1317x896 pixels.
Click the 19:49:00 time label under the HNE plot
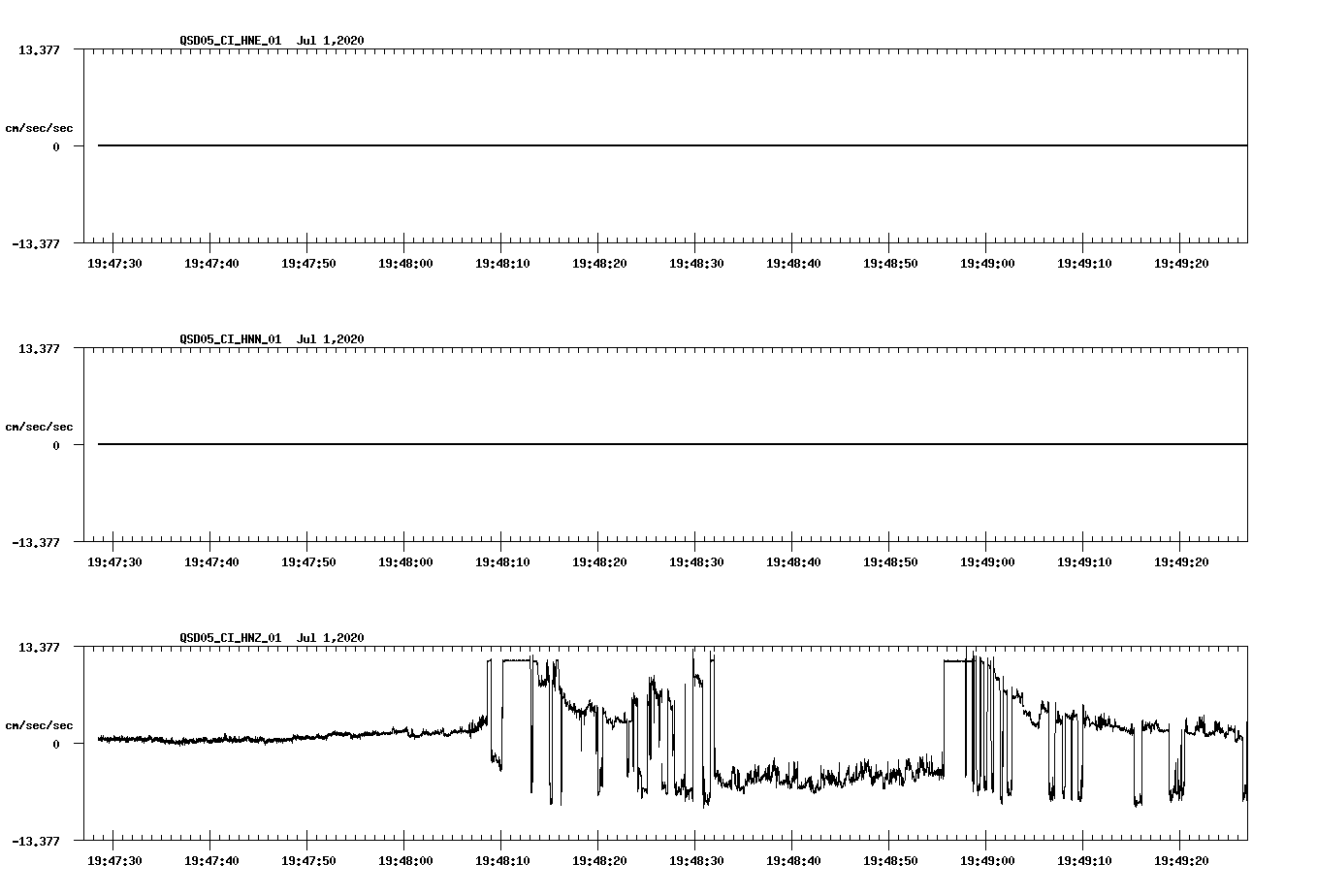pyautogui.click(x=987, y=264)
